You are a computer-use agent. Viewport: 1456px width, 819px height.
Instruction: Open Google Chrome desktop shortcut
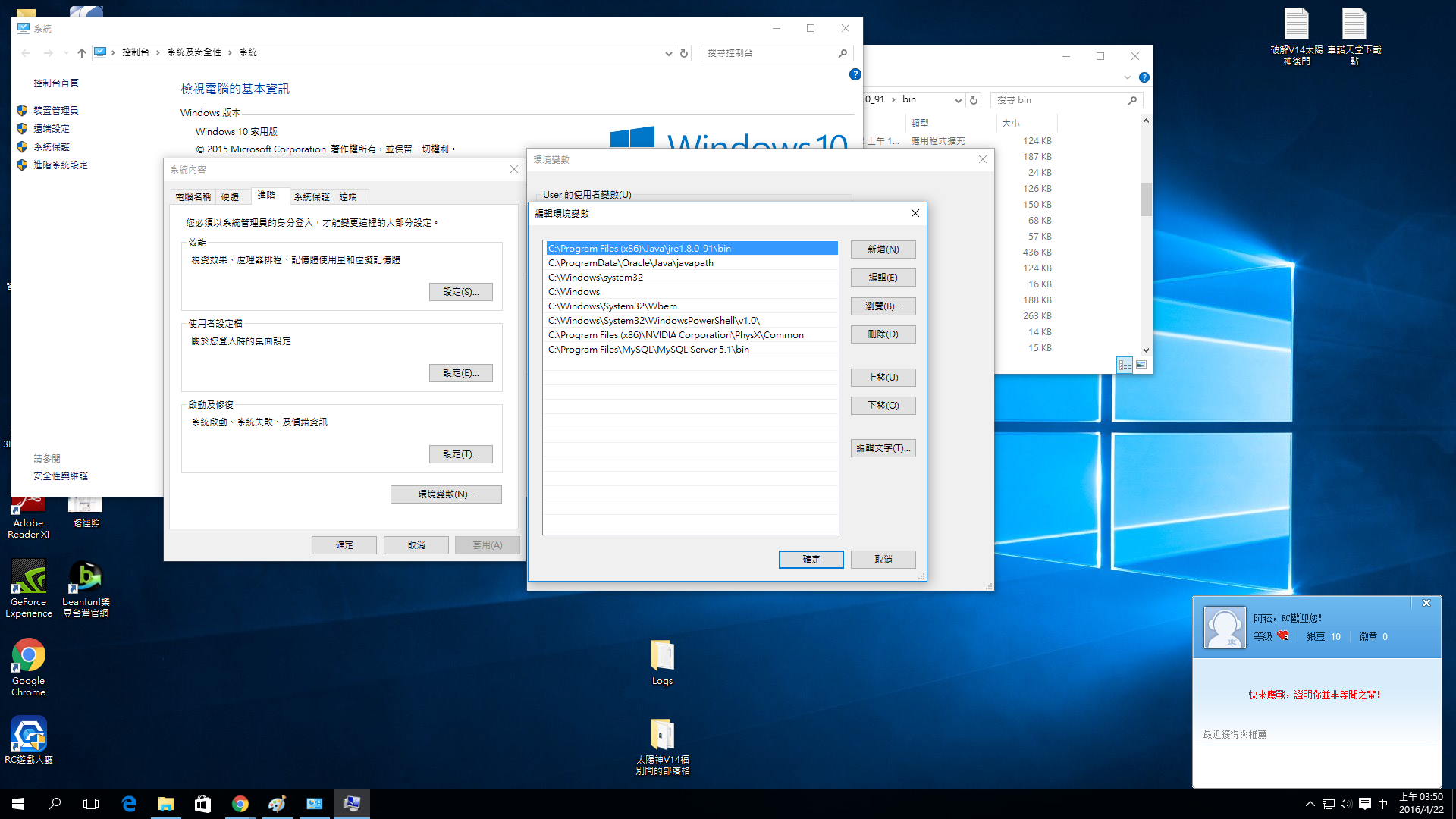coord(28,667)
